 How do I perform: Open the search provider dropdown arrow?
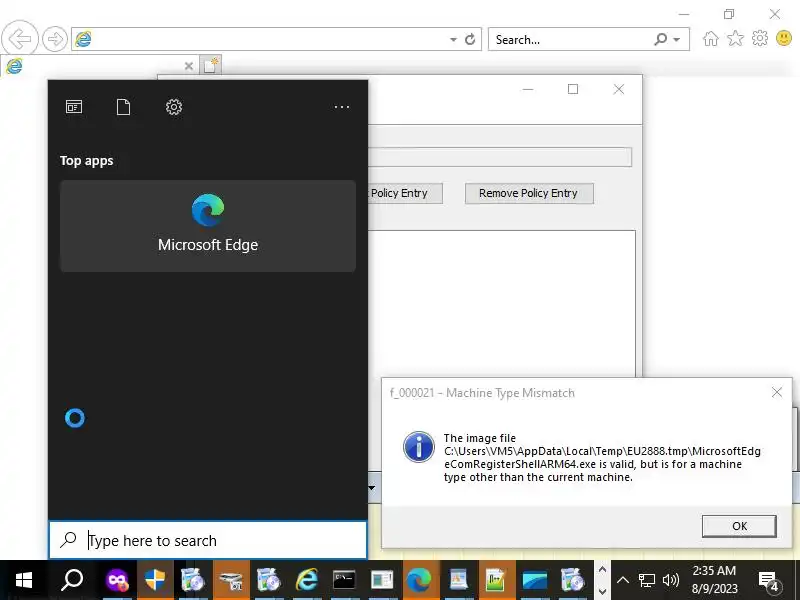[677, 39]
